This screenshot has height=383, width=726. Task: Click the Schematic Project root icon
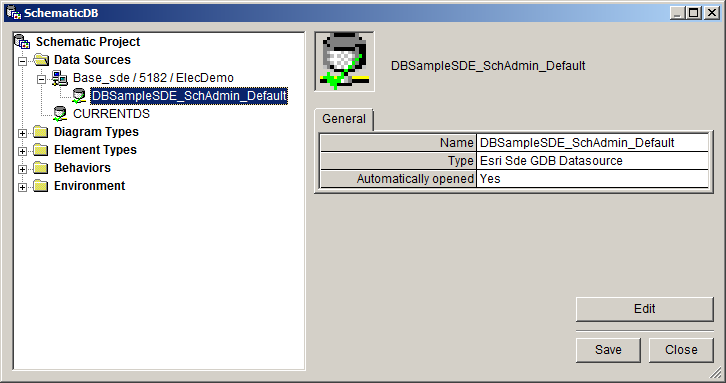pos(22,42)
